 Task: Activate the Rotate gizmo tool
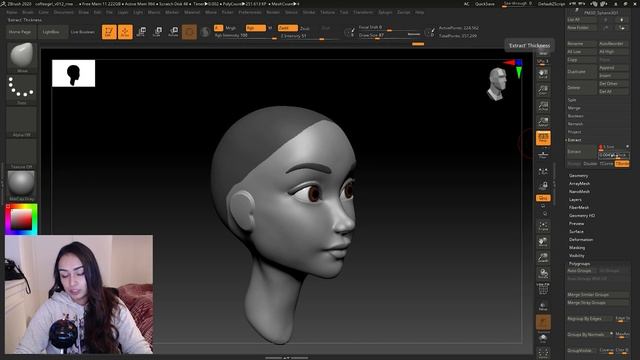click(x=173, y=32)
